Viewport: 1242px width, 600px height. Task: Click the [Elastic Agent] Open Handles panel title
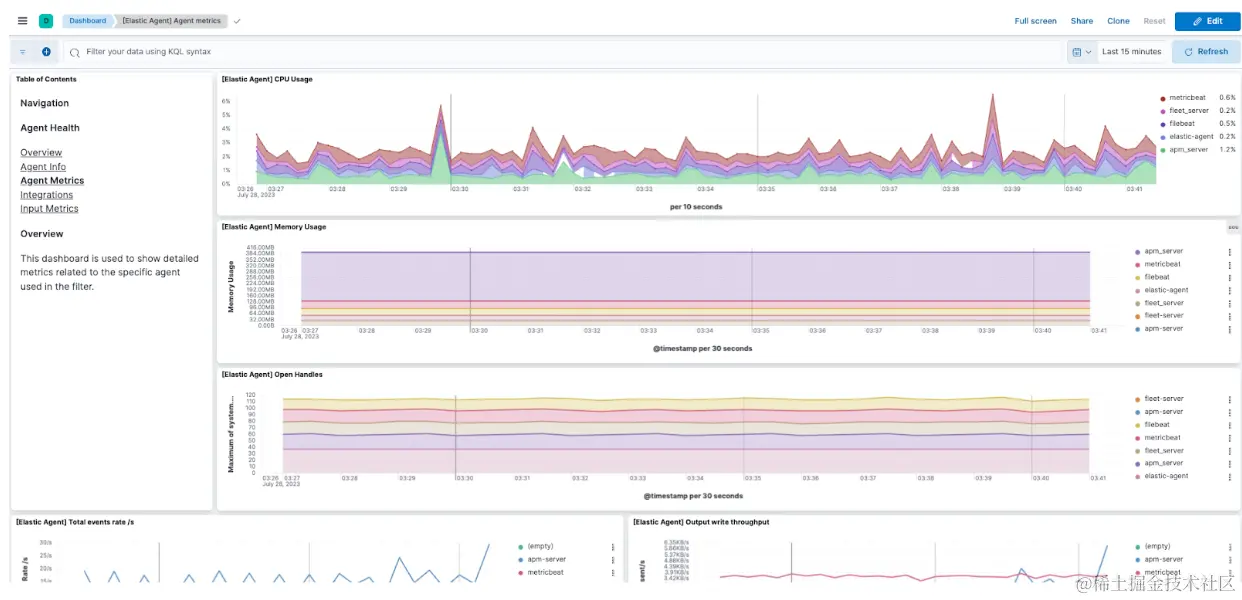tap(272, 375)
